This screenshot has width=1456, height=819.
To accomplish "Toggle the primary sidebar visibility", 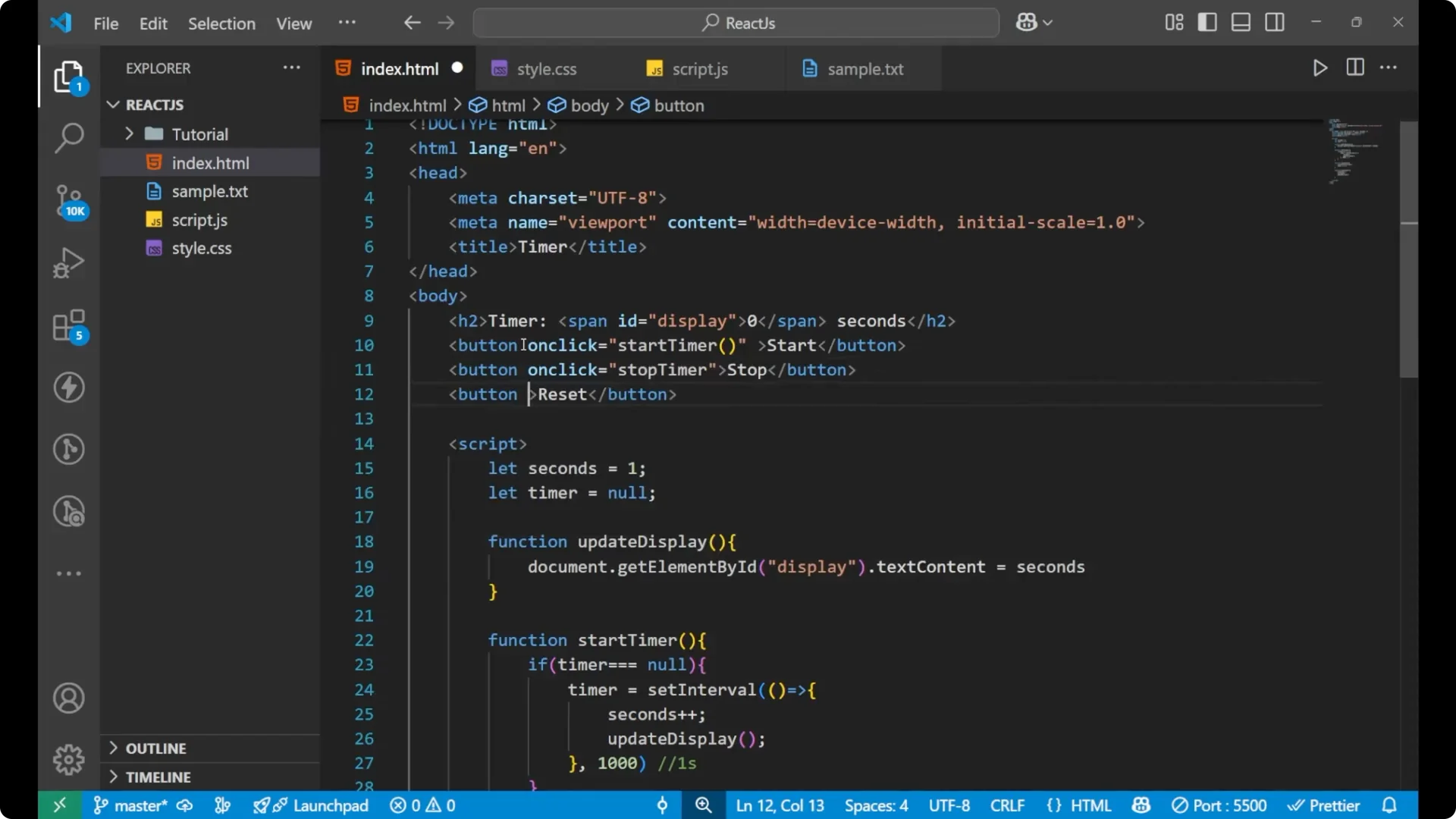I will coord(1207,22).
